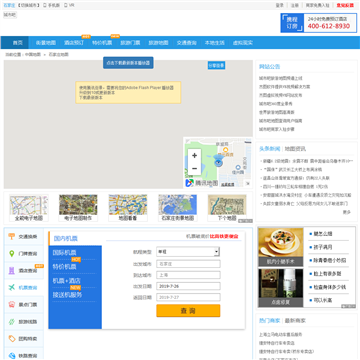This screenshot has width=360, height=360.
Task: Click the blue Flash player download button
Action: pos(128,63)
